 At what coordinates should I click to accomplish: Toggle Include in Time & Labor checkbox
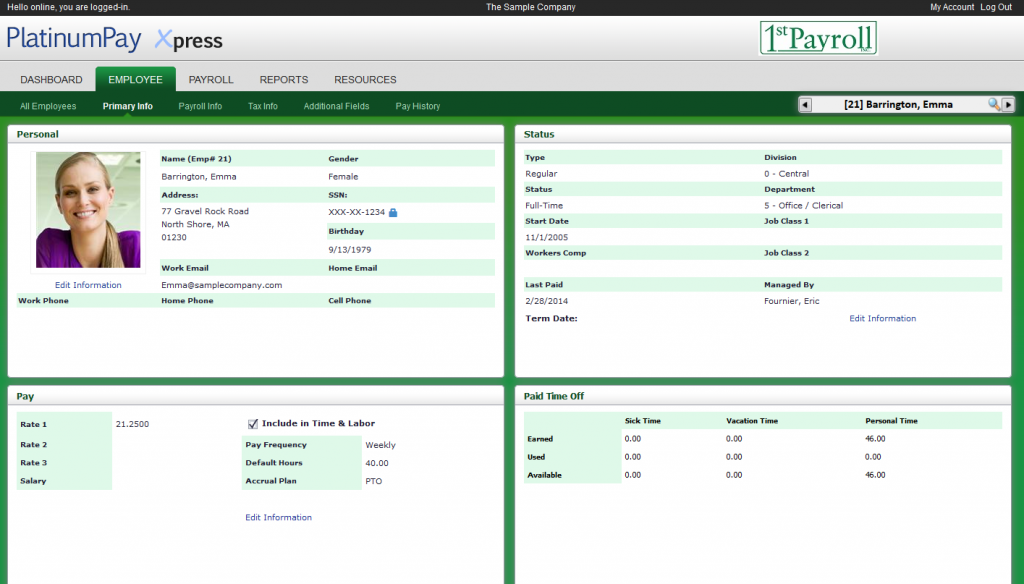(x=253, y=423)
